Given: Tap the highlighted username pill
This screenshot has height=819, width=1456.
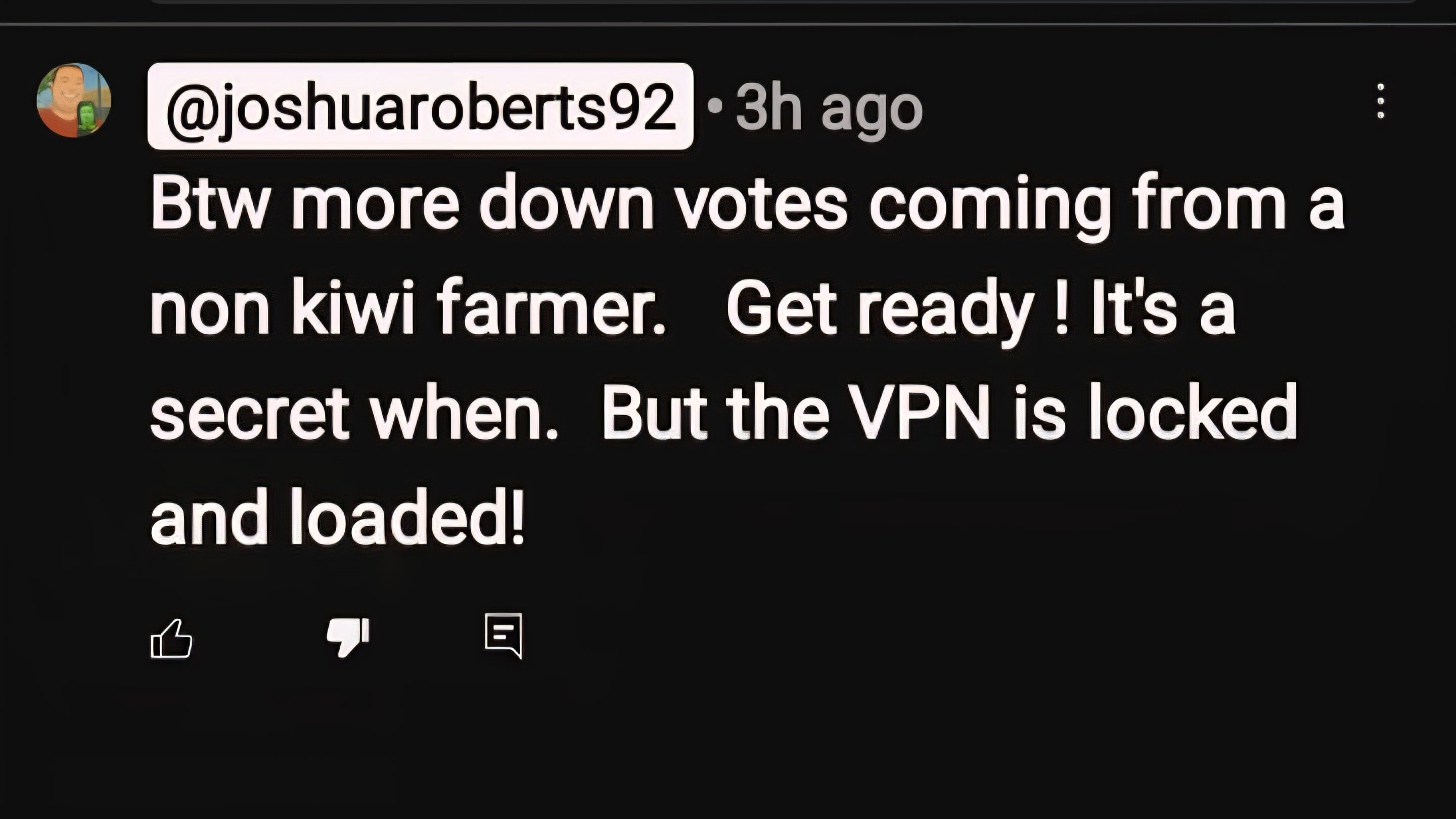Looking at the screenshot, I should tap(421, 106).
